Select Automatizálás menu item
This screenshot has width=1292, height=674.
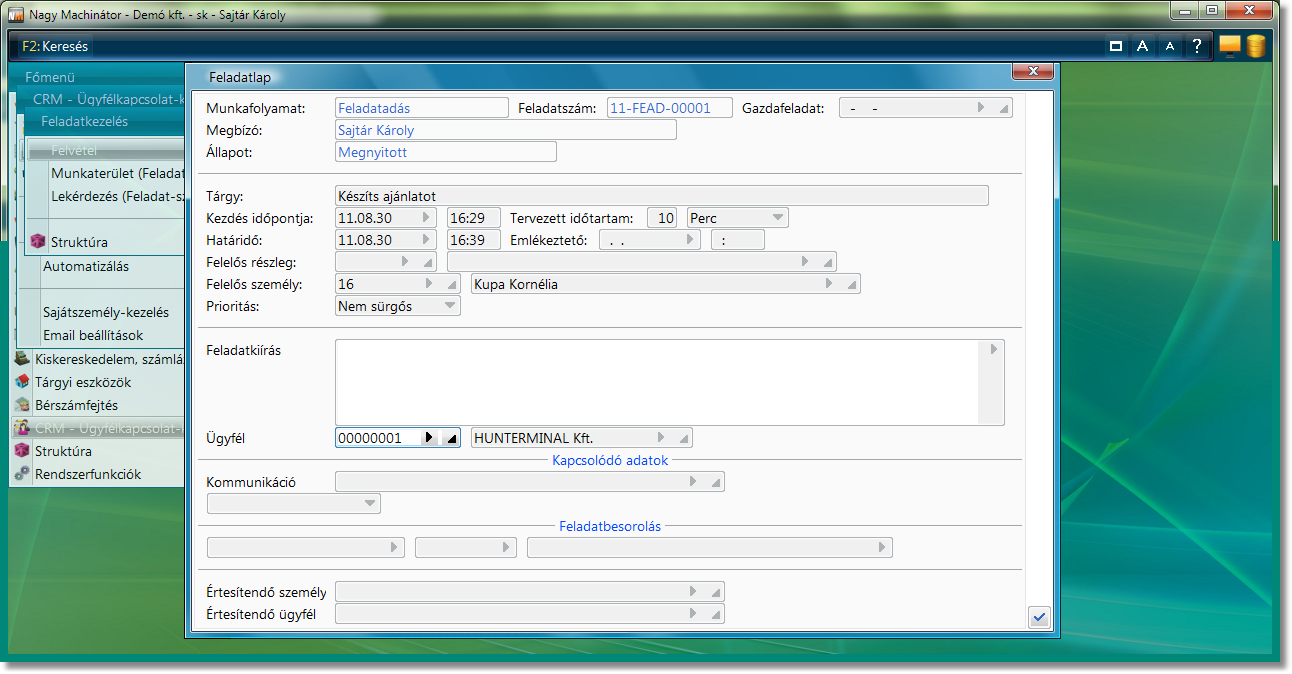point(86,267)
